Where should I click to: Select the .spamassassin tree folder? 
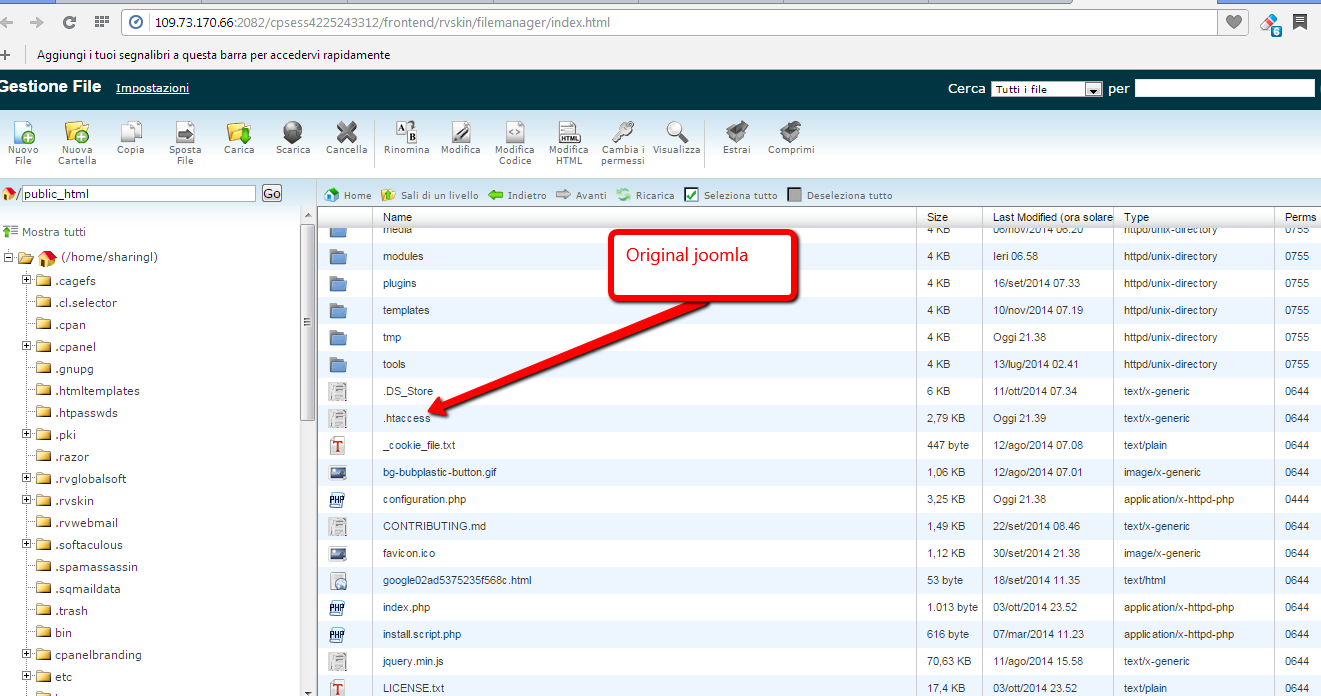coord(97,567)
